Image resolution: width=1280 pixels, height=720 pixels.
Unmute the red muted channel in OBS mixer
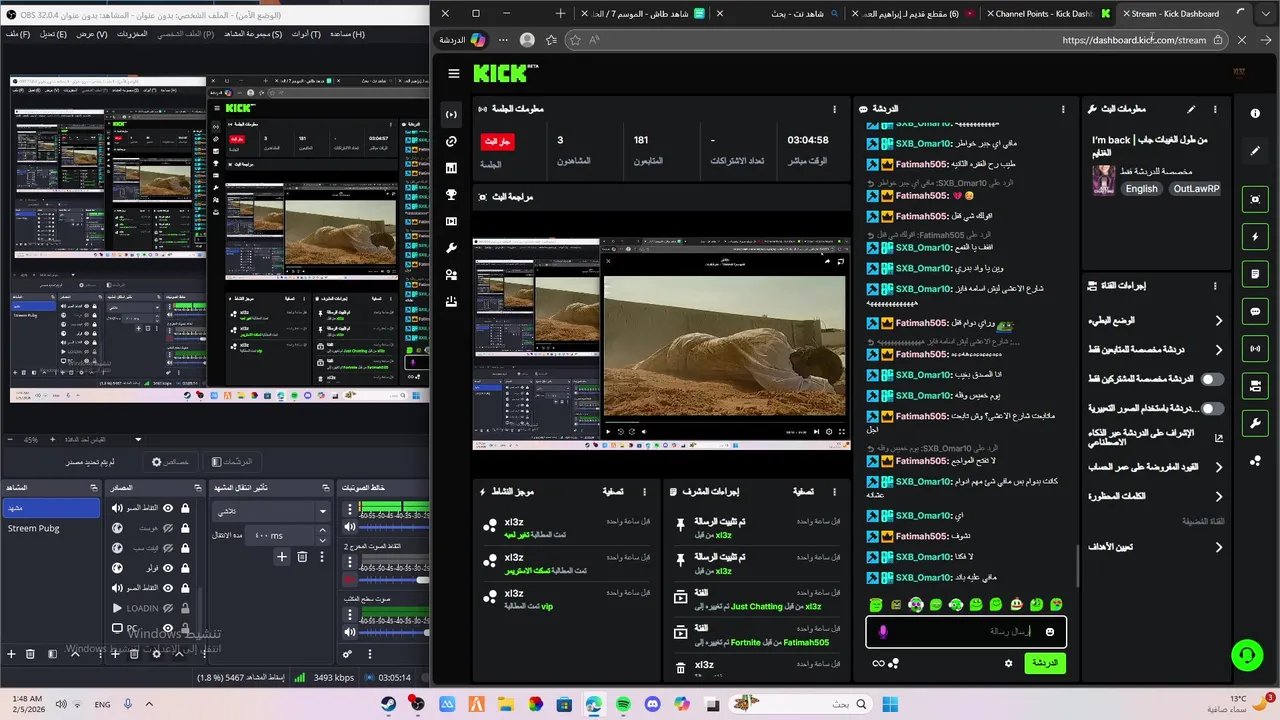[350, 580]
